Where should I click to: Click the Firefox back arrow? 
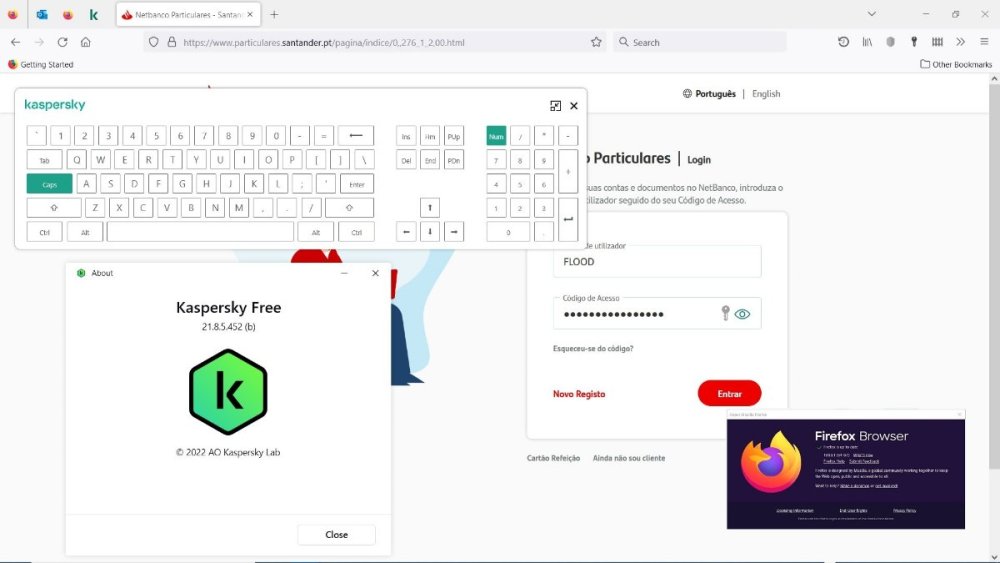click(15, 42)
